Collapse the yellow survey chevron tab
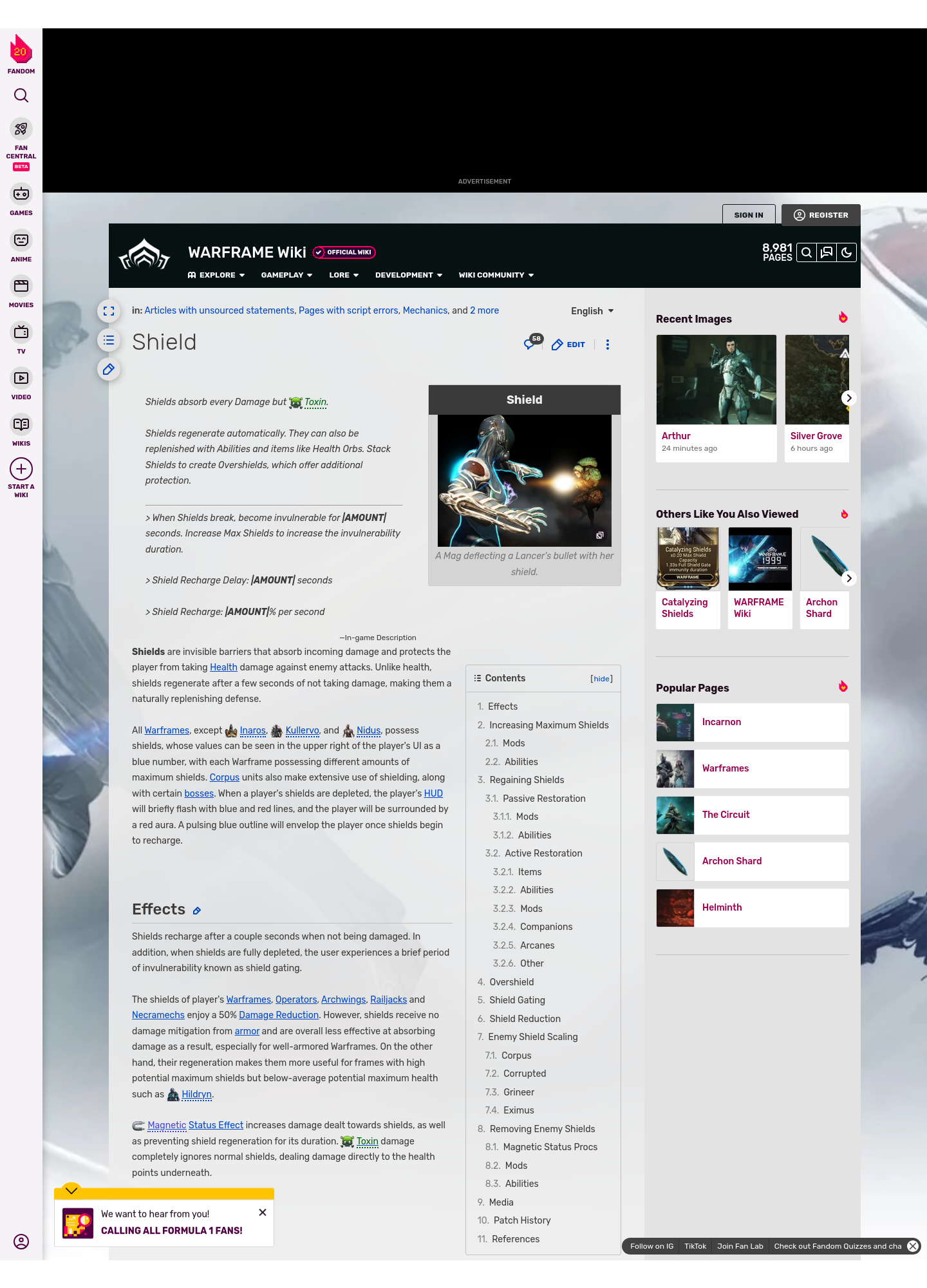The height and width of the screenshot is (1288, 927). 71,1189
